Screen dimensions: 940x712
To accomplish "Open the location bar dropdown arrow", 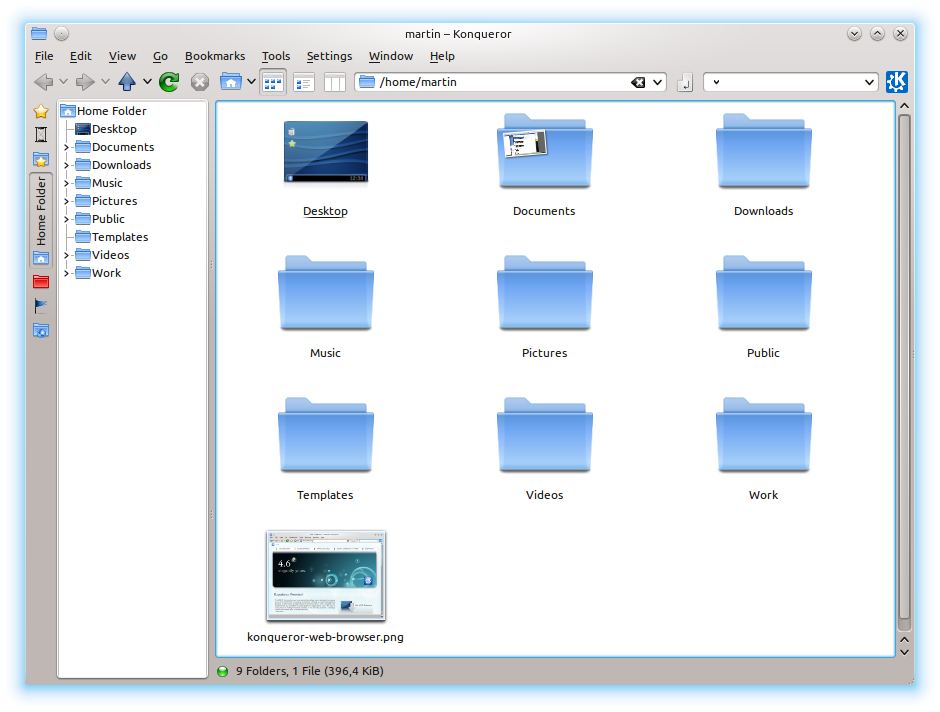I will point(656,82).
